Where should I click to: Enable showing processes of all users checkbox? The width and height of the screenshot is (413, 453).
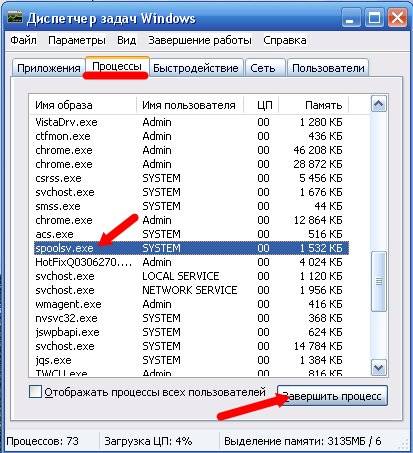(x=36, y=392)
